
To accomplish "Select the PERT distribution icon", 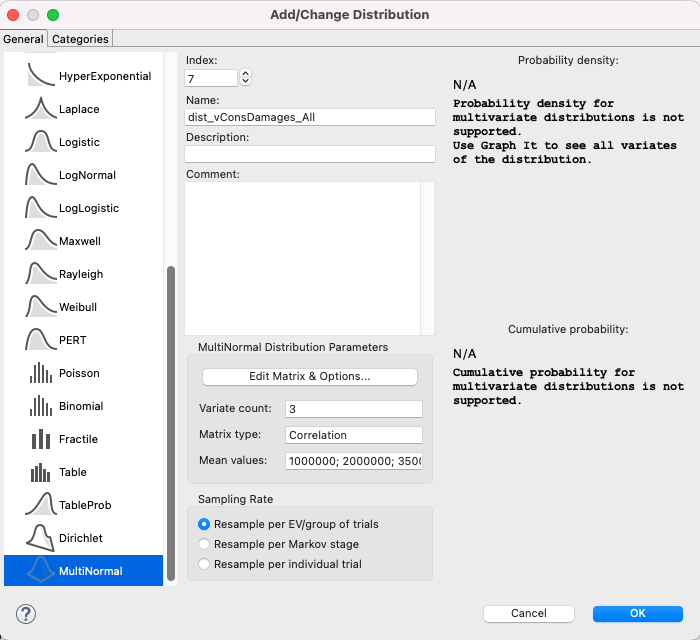I will (41, 340).
